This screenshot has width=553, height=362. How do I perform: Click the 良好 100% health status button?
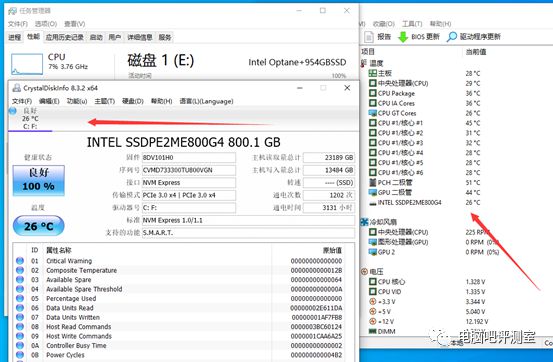pos(38,180)
